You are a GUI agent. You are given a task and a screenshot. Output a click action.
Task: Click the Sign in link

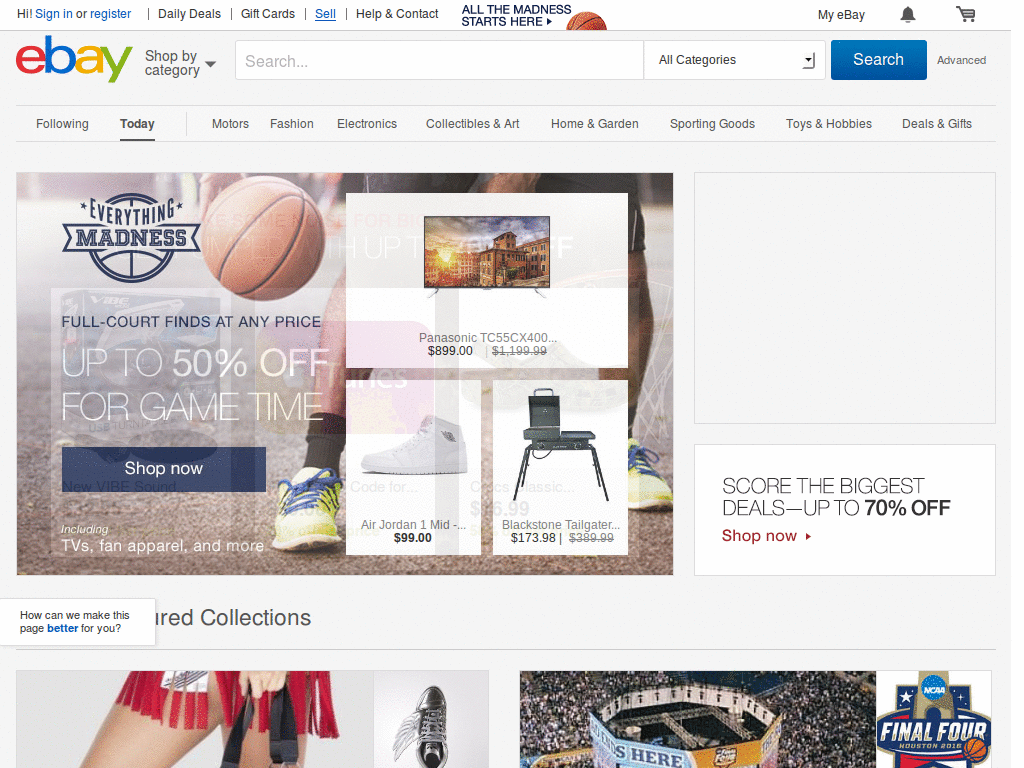[x=54, y=14]
